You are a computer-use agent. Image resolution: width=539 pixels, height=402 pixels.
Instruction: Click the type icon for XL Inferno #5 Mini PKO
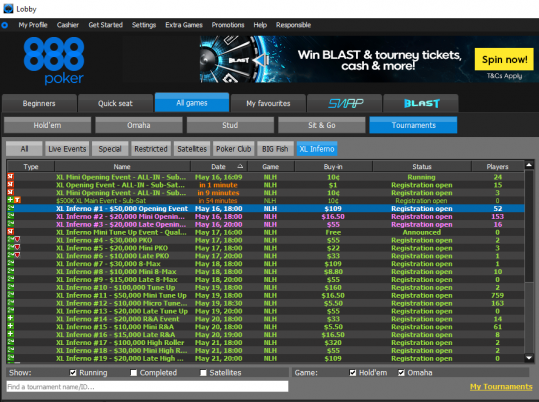14,248
